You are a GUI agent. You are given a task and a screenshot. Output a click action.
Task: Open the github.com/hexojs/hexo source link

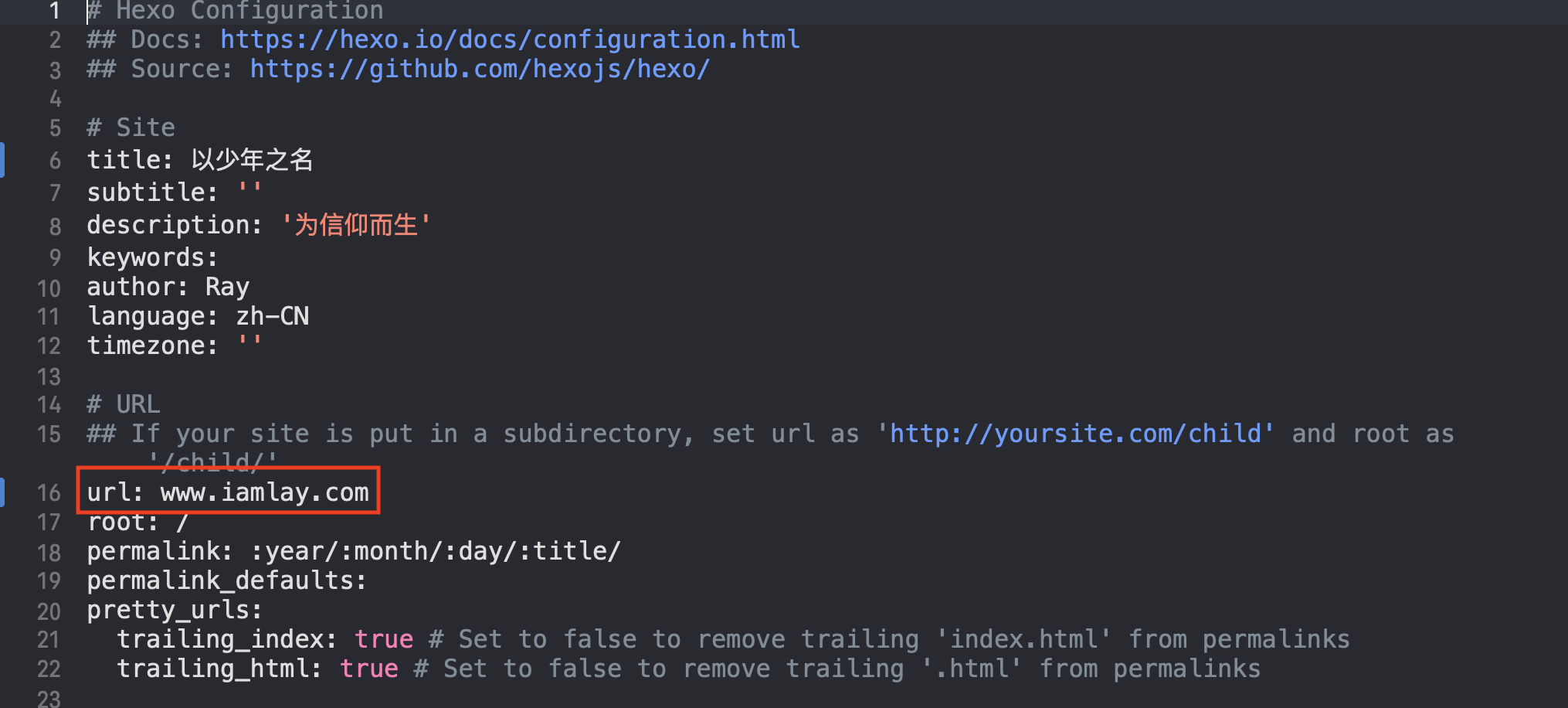(480, 69)
